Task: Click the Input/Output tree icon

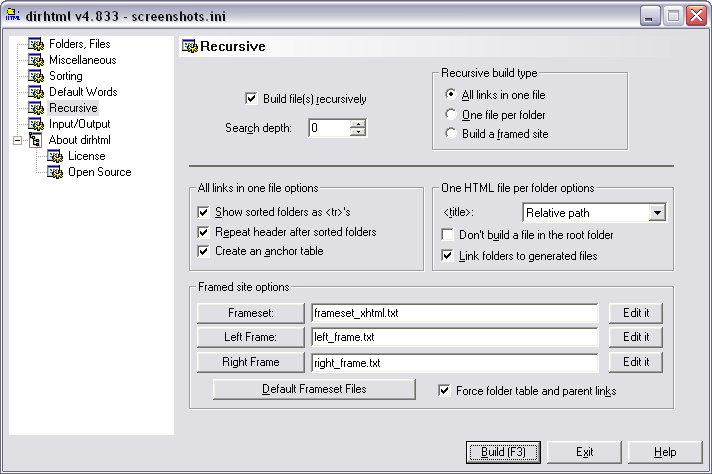Action: coord(36,124)
